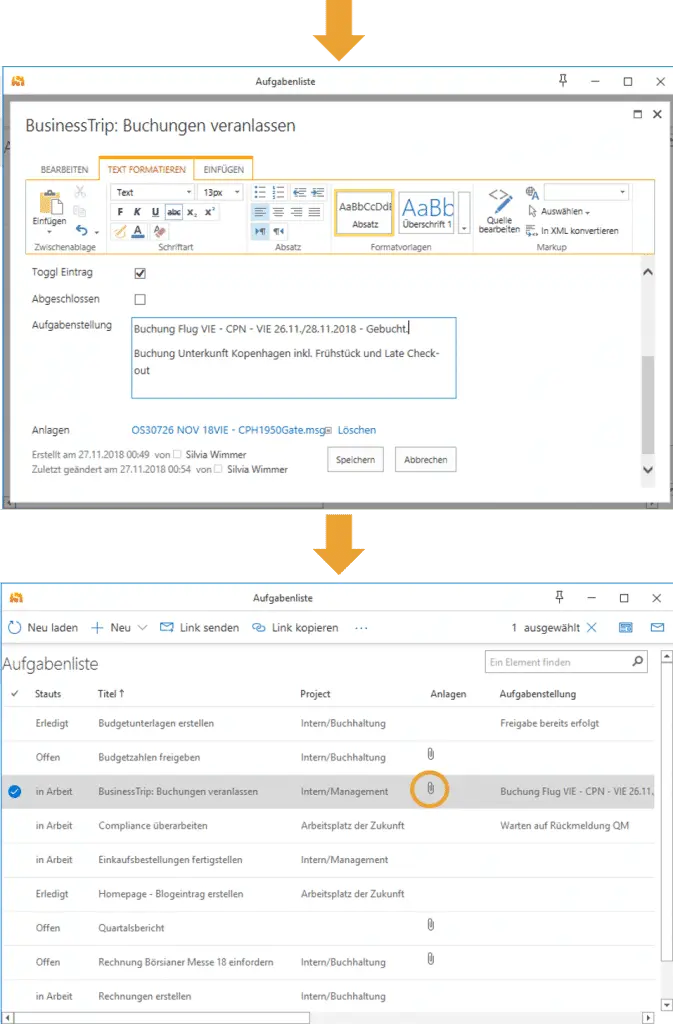Click scroll-down arrow of form scrollbar

click(648, 470)
